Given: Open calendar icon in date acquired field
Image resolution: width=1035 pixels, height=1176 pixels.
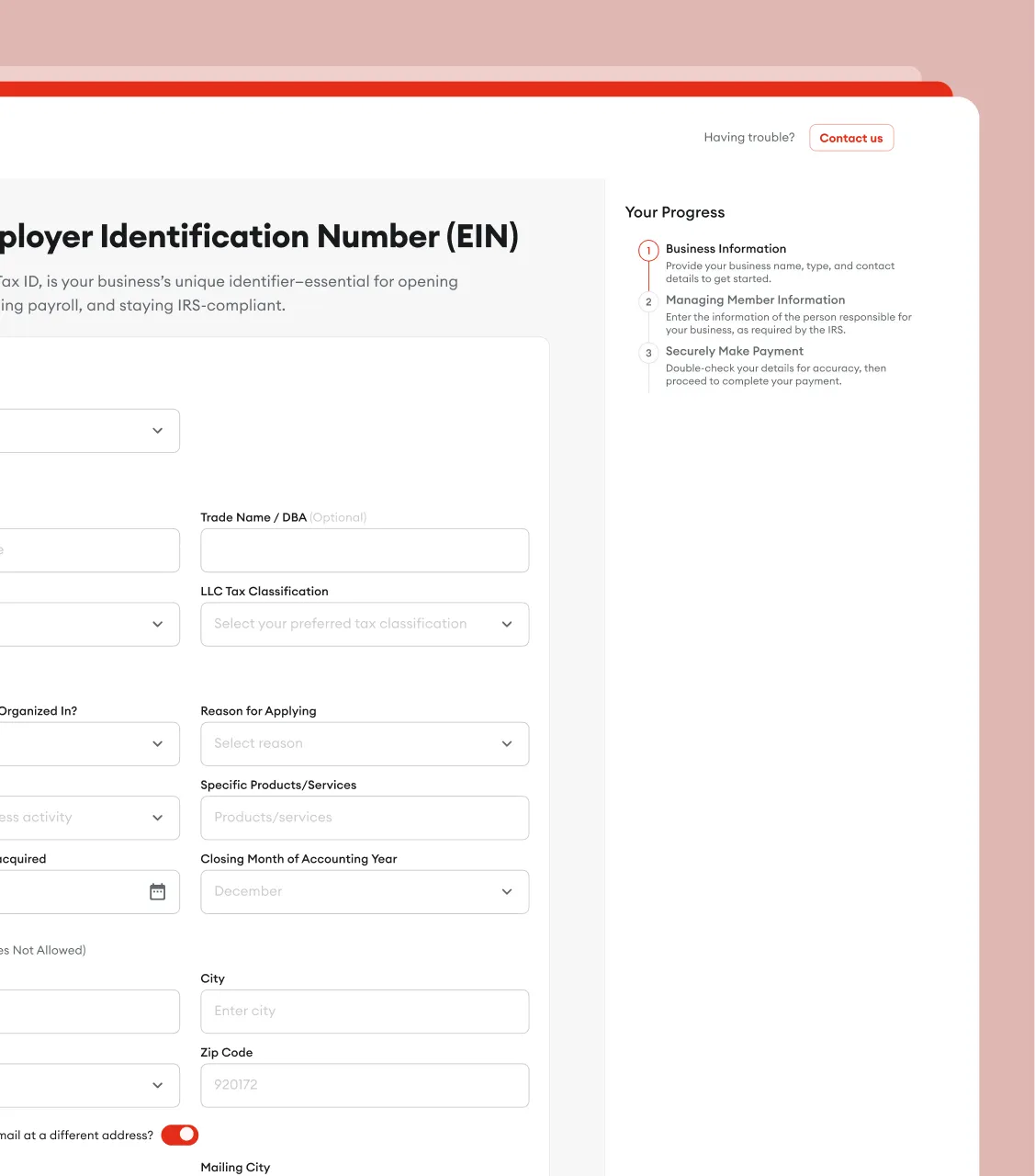Looking at the screenshot, I should (x=158, y=892).
